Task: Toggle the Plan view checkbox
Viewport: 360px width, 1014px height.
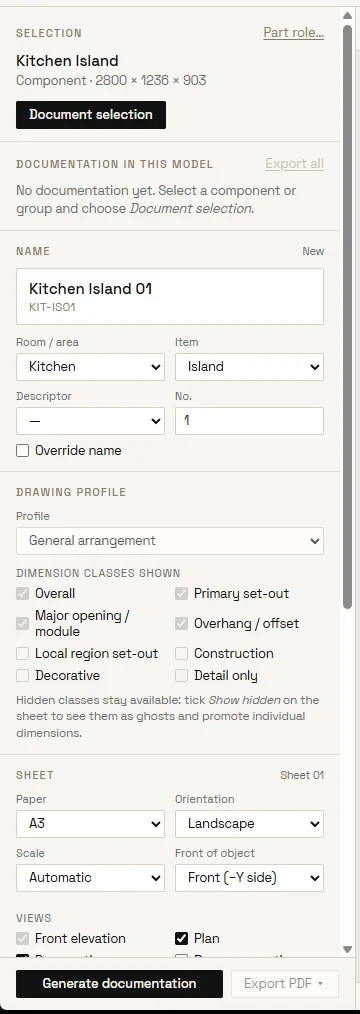Action: [x=182, y=938]
